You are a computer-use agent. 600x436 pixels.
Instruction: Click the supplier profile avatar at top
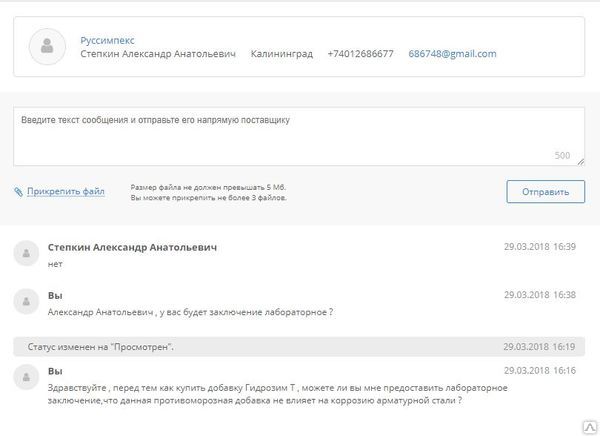47,46
